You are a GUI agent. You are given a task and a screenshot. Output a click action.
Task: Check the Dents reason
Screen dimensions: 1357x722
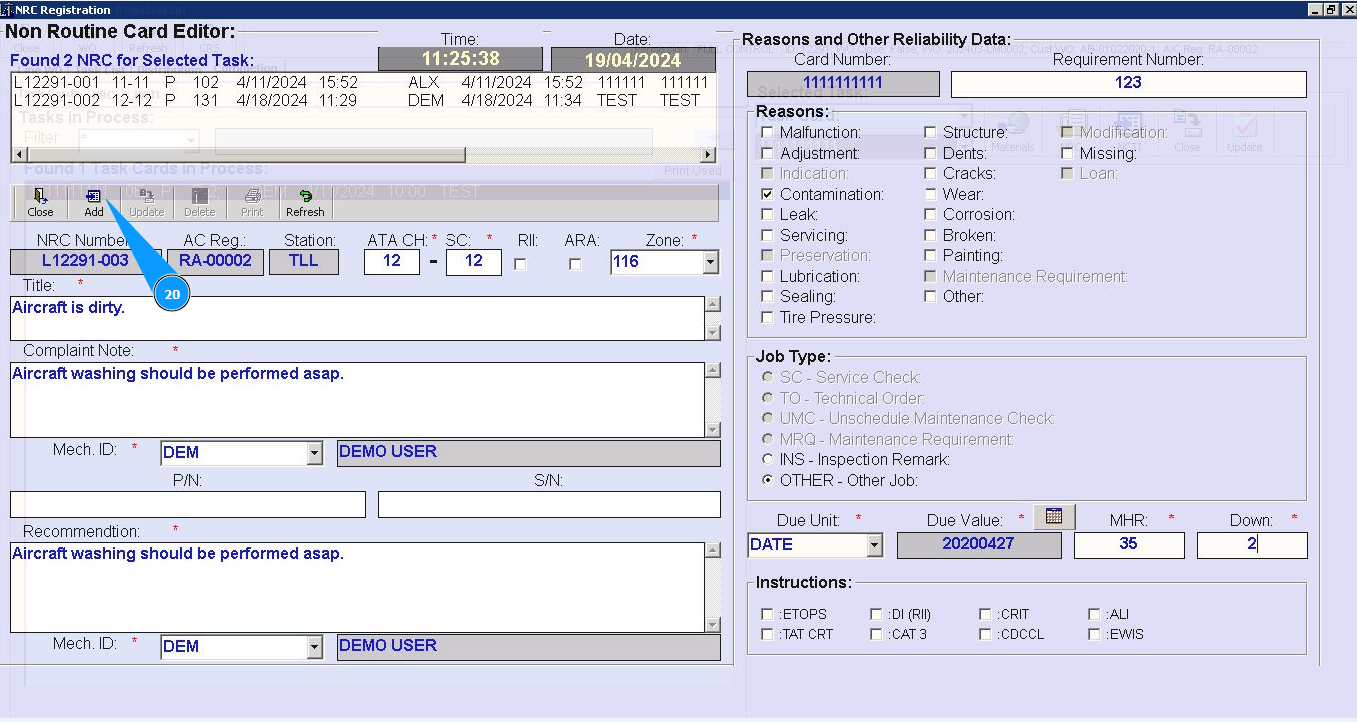(930, 153)
